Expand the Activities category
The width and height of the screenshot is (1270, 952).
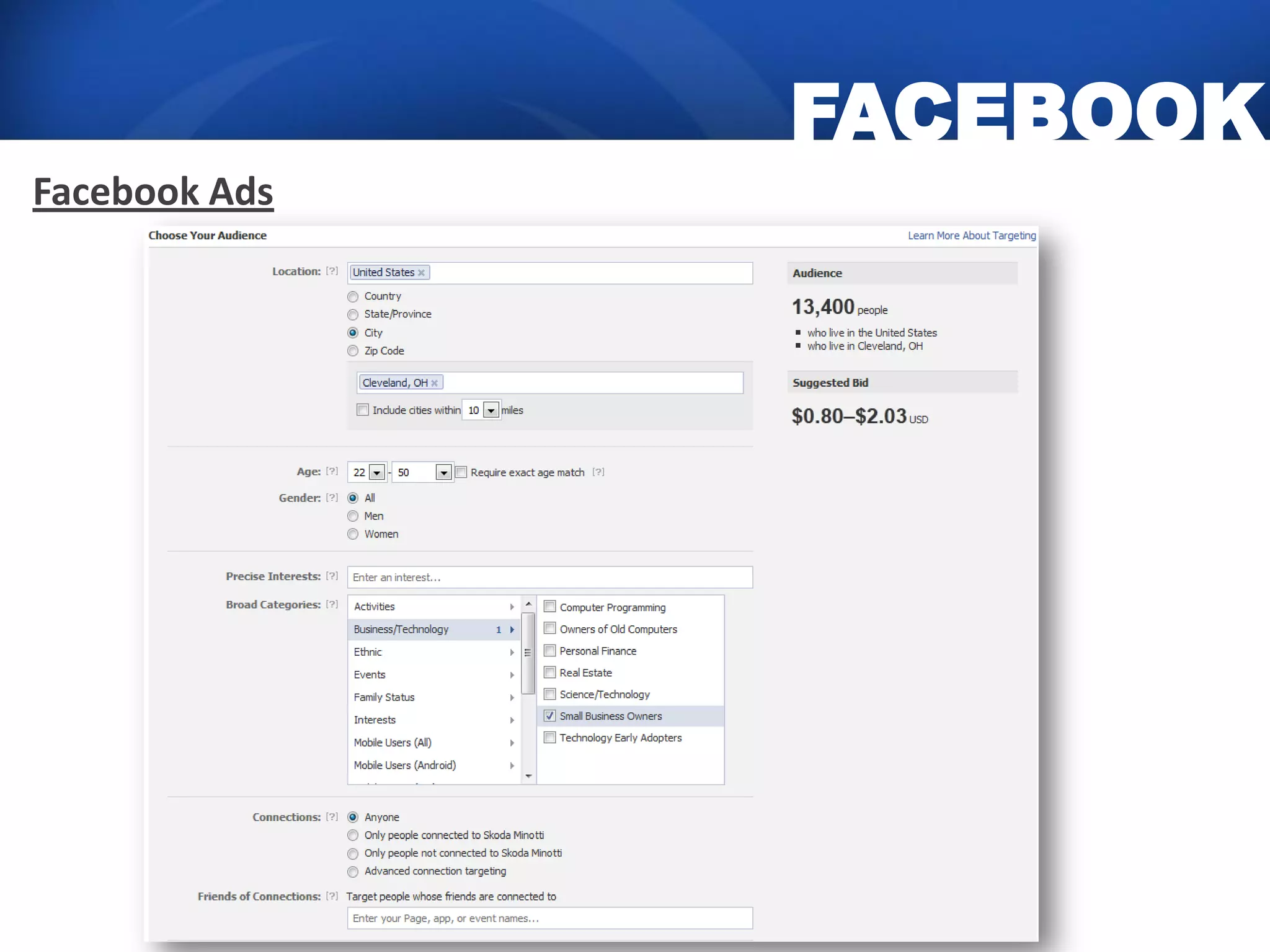[x=434, y=606]
